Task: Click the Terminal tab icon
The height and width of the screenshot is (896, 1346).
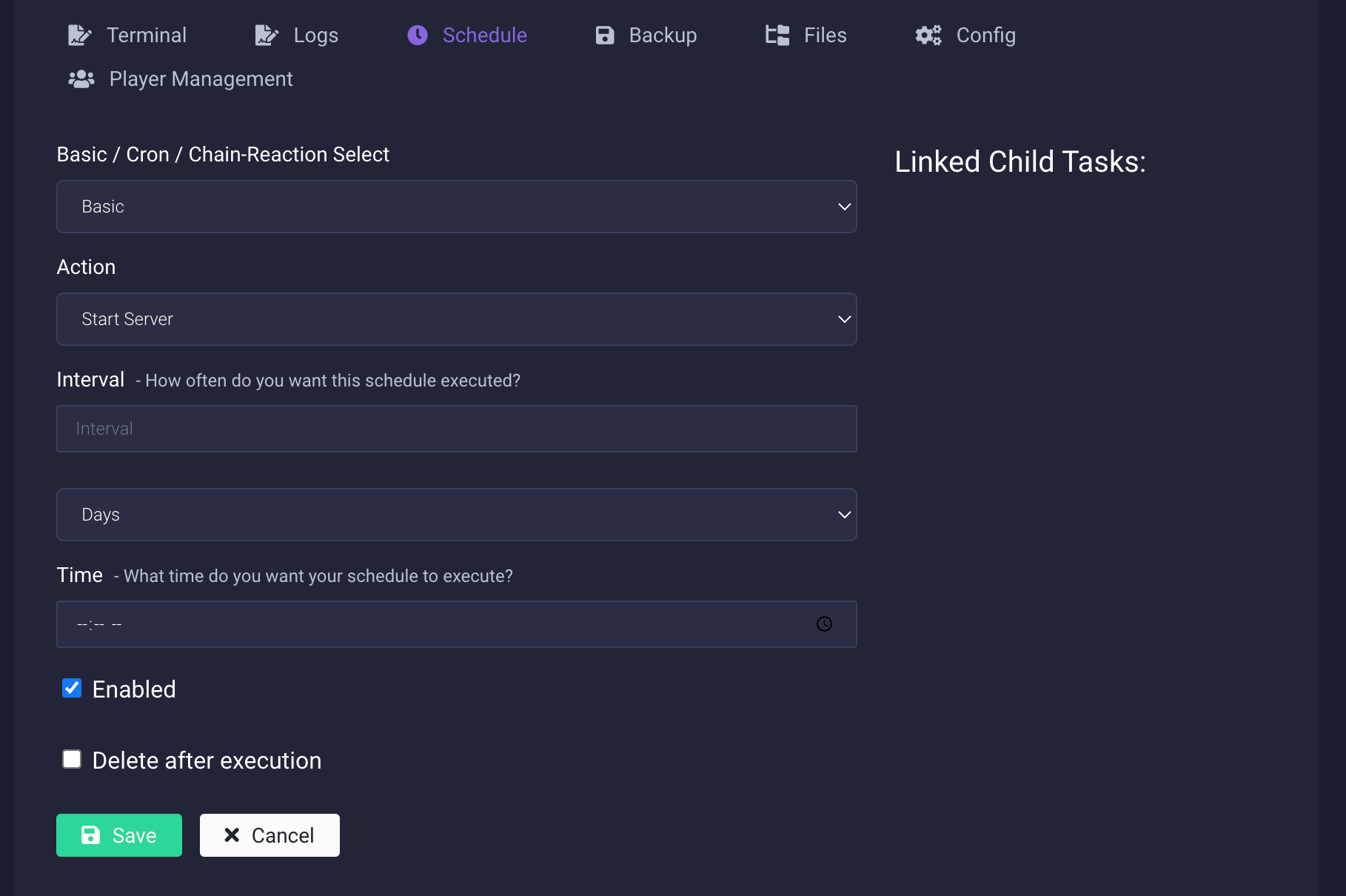Action: click(79, 35)
